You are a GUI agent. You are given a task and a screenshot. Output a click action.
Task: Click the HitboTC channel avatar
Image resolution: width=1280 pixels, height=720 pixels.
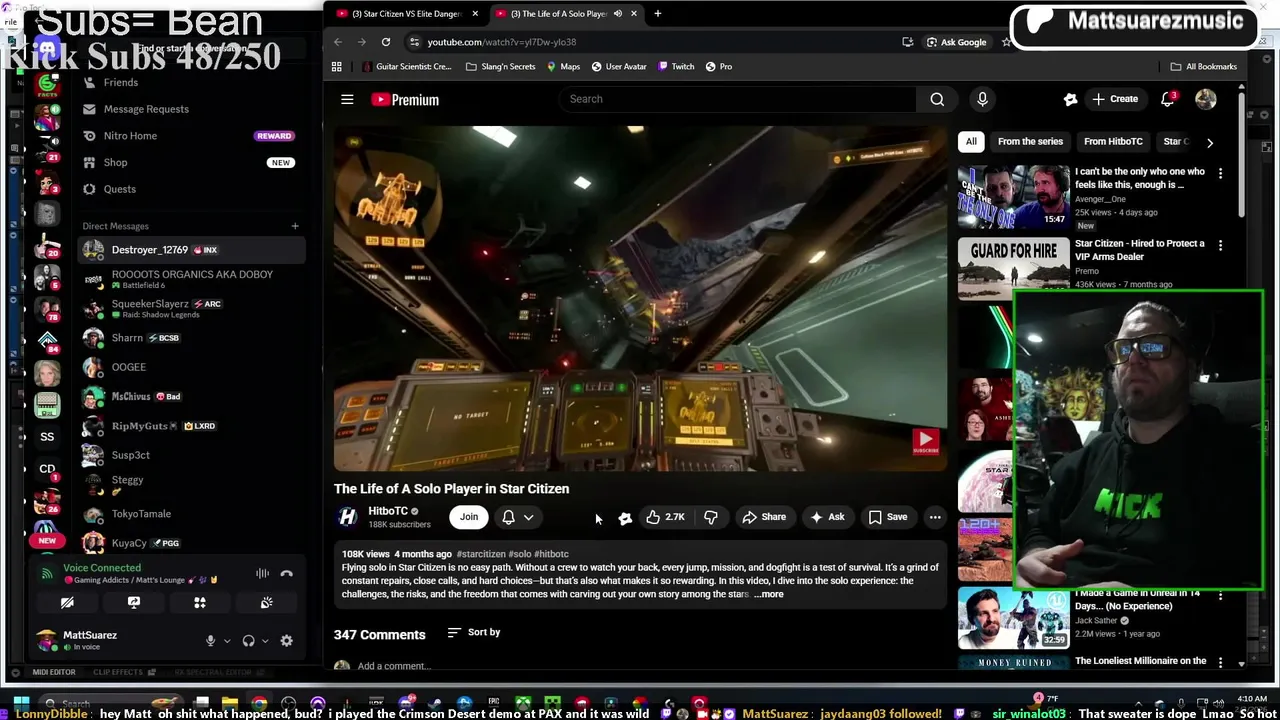tap(347, 517)
